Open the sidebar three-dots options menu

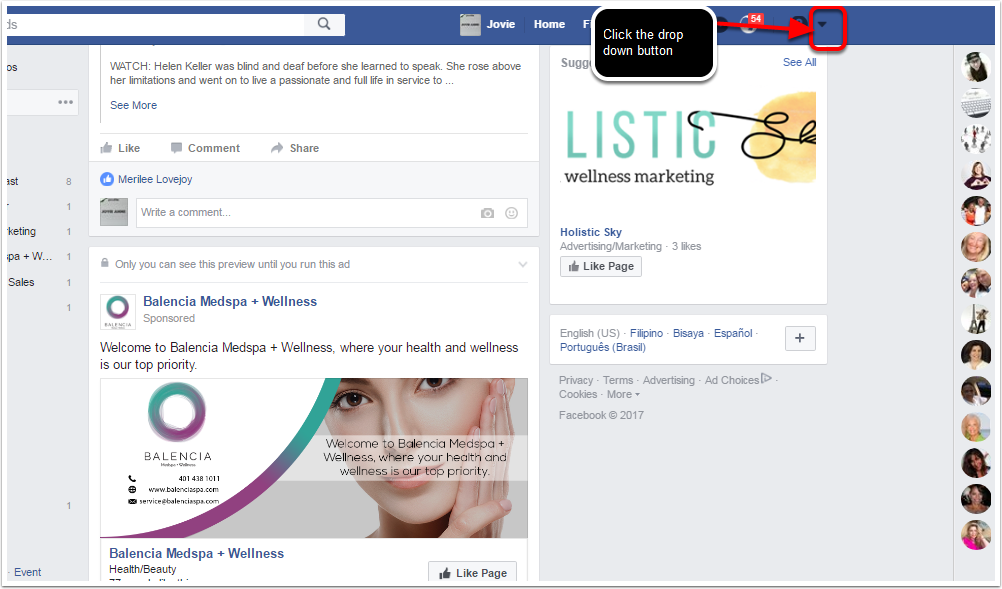click(x=65, y=102)
